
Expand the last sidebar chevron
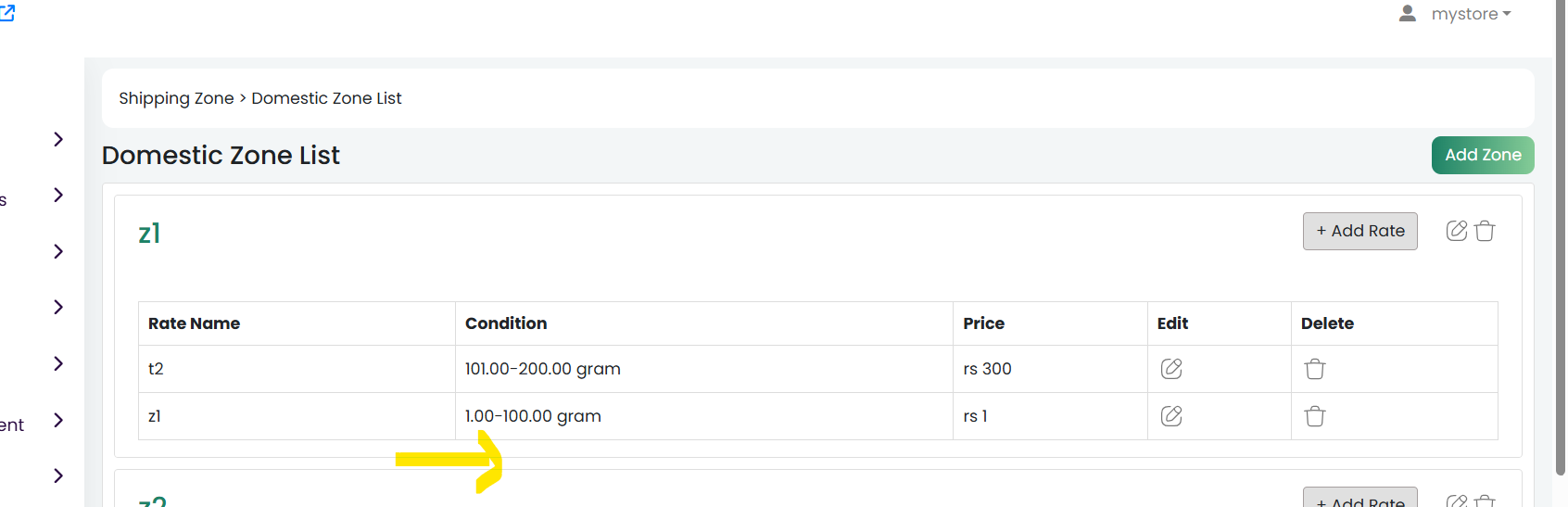tap(58, 475)
